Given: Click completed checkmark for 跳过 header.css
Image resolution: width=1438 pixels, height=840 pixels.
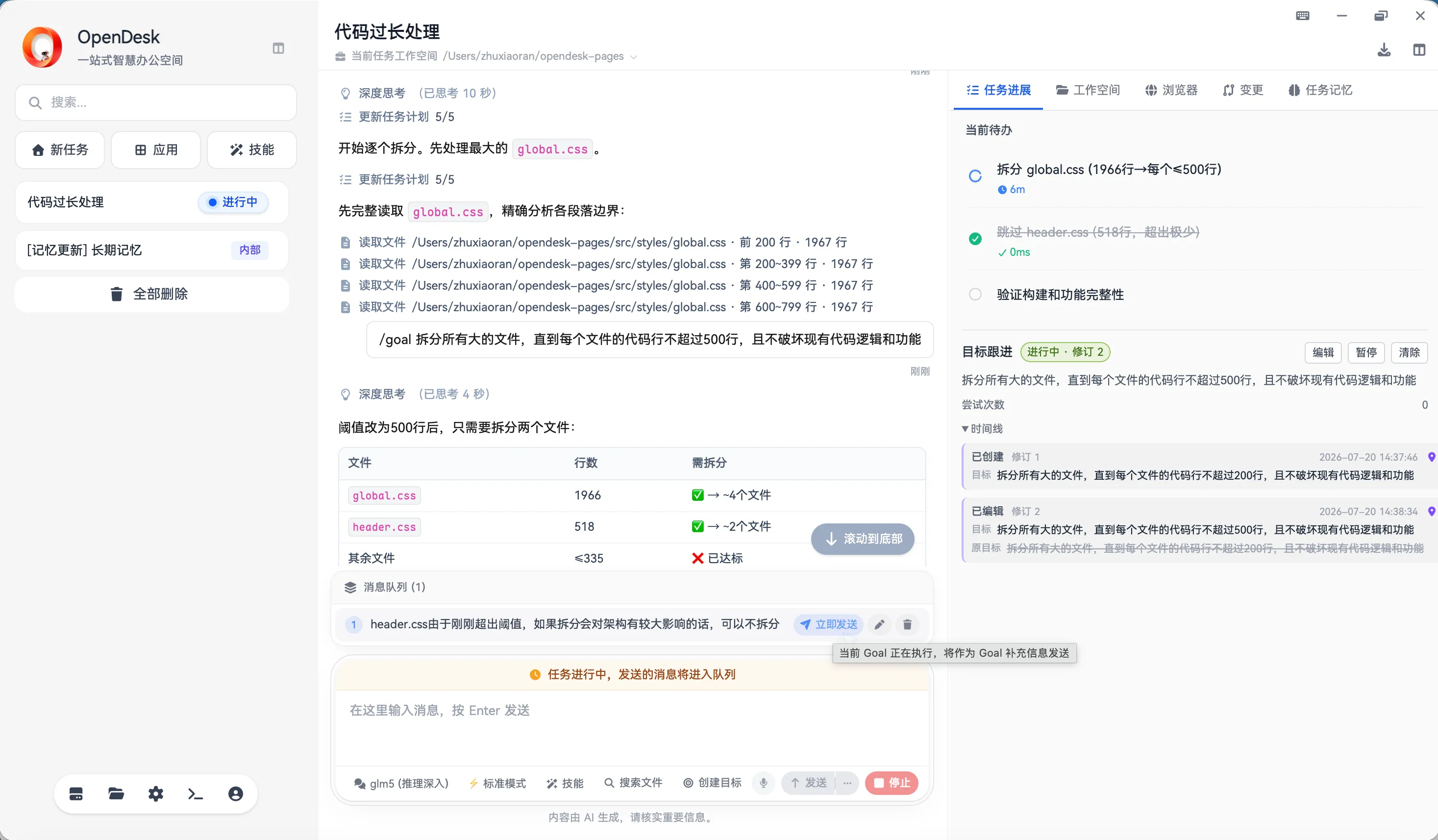Looking at the screenshot, I should (x=975, y=239).
